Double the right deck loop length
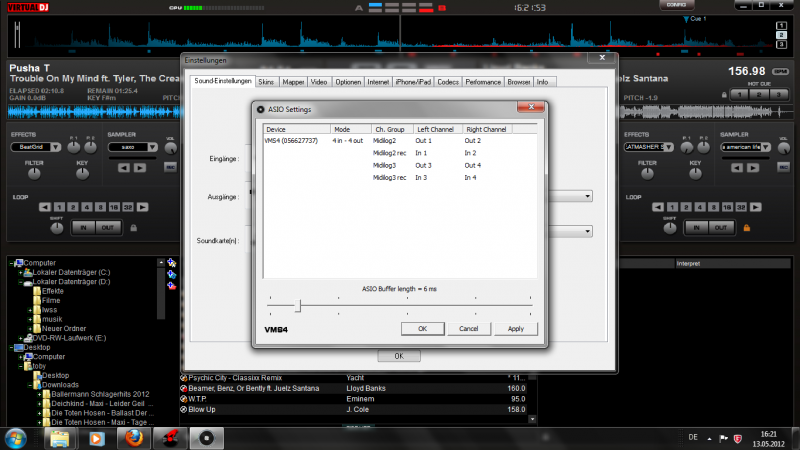Viewport: 800px width, 450px height. pyautogui.click(x=756, y=207)
